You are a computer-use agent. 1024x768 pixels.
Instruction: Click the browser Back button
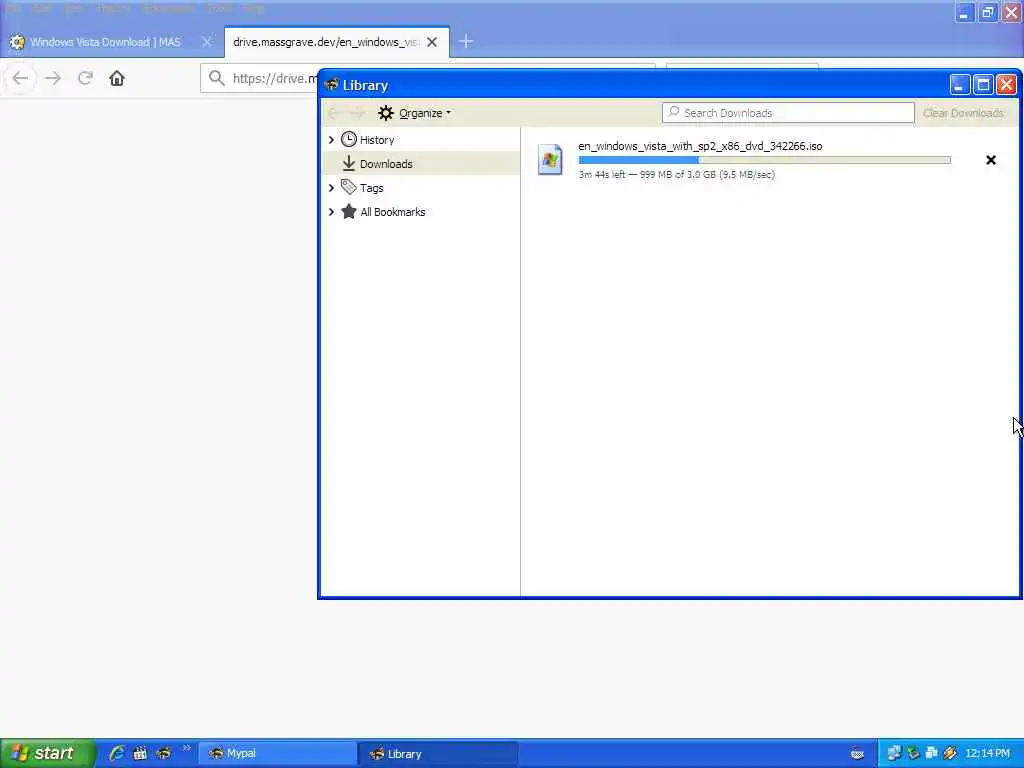[20, 78]
